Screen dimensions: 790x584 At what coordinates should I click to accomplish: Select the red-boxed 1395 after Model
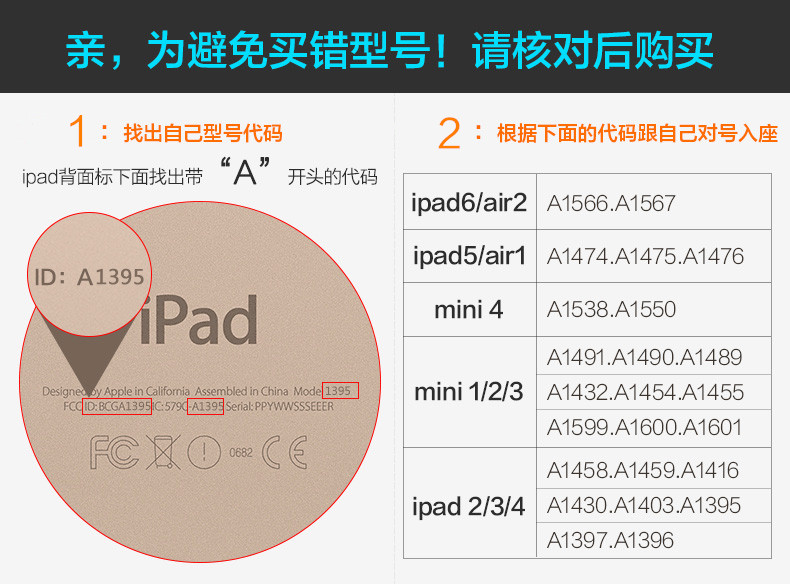pos(340,390)
